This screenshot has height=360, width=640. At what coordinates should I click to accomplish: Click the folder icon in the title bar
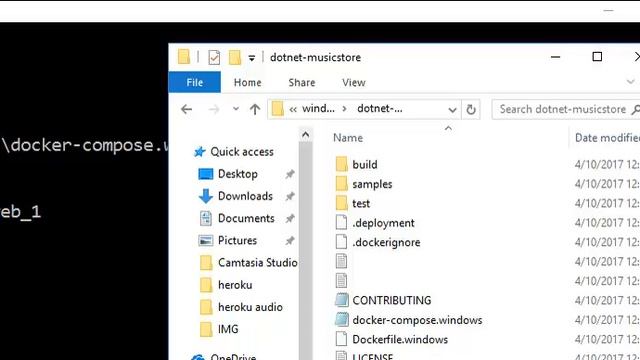pyautogui.click(x=184, y=57)
